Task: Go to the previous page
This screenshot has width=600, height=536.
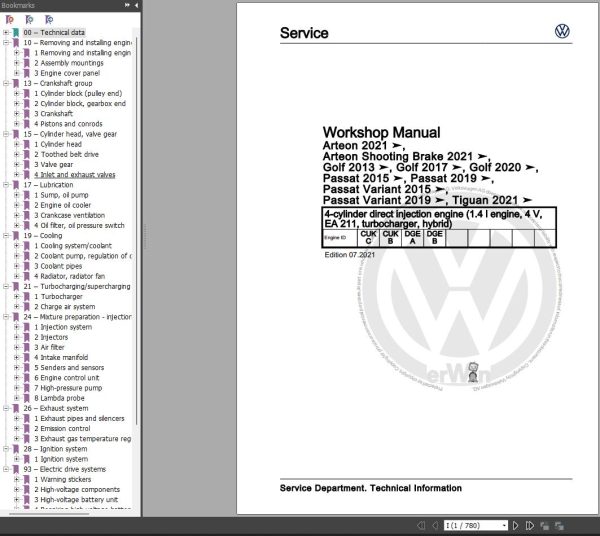Action: pos(435,525)
